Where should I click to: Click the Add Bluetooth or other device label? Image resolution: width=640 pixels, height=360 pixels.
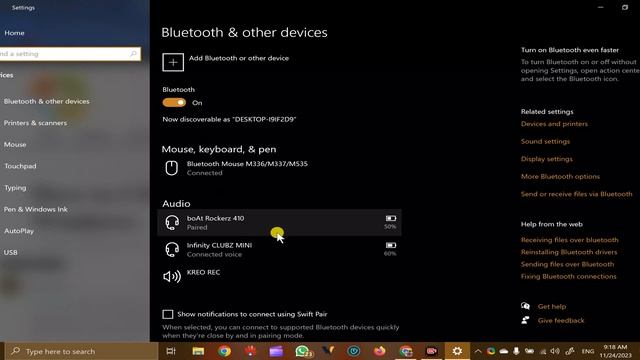[x=239, y=58]
